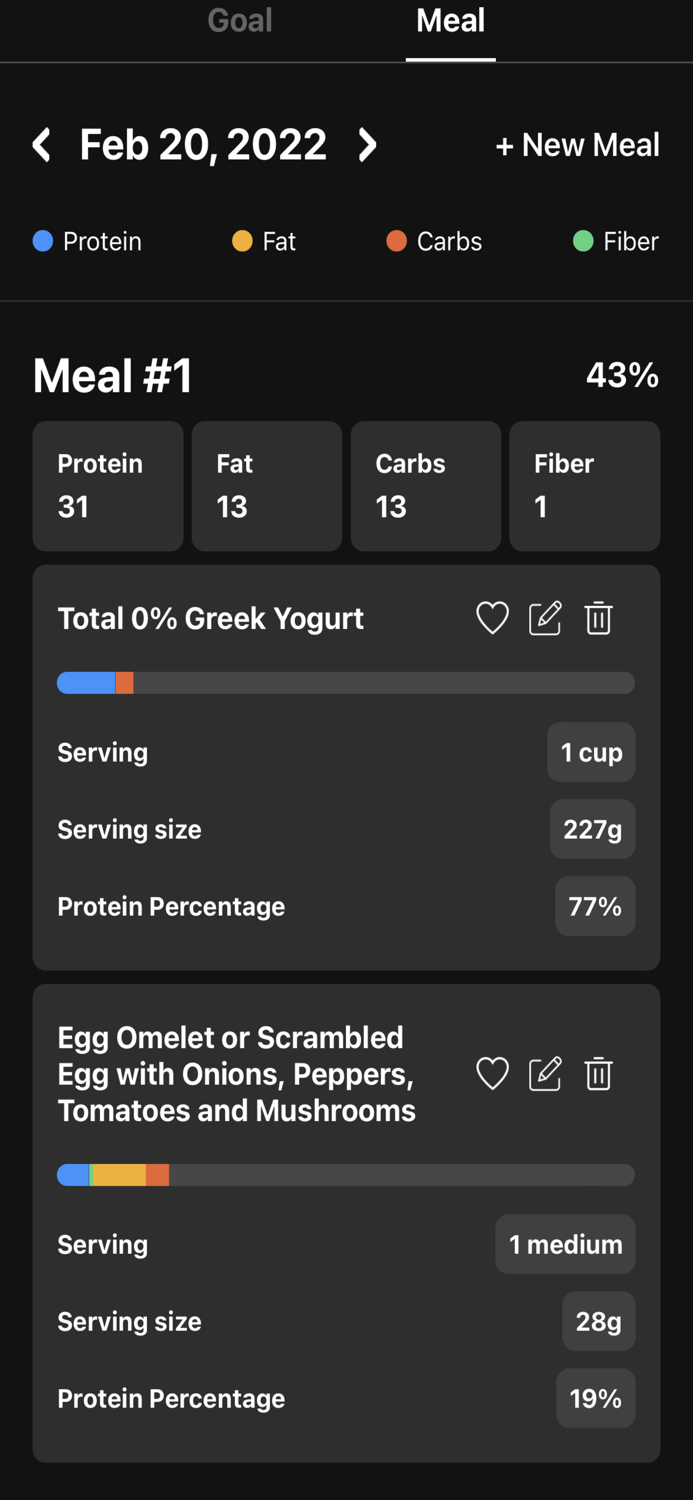Open the Feb 20, 2022 date display
693x1500 pixels.
[x=203, y=144]
